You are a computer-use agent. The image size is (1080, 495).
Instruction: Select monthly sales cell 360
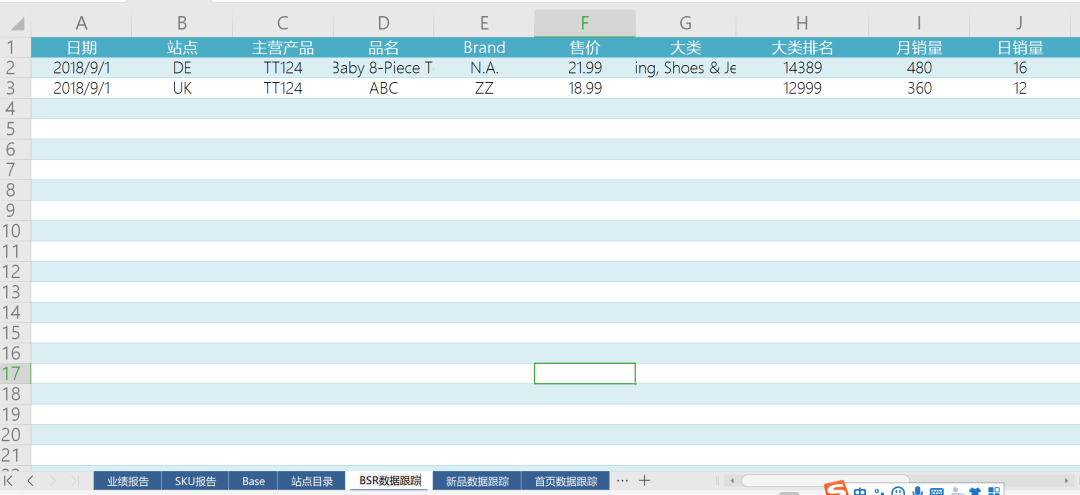[919, 88]
